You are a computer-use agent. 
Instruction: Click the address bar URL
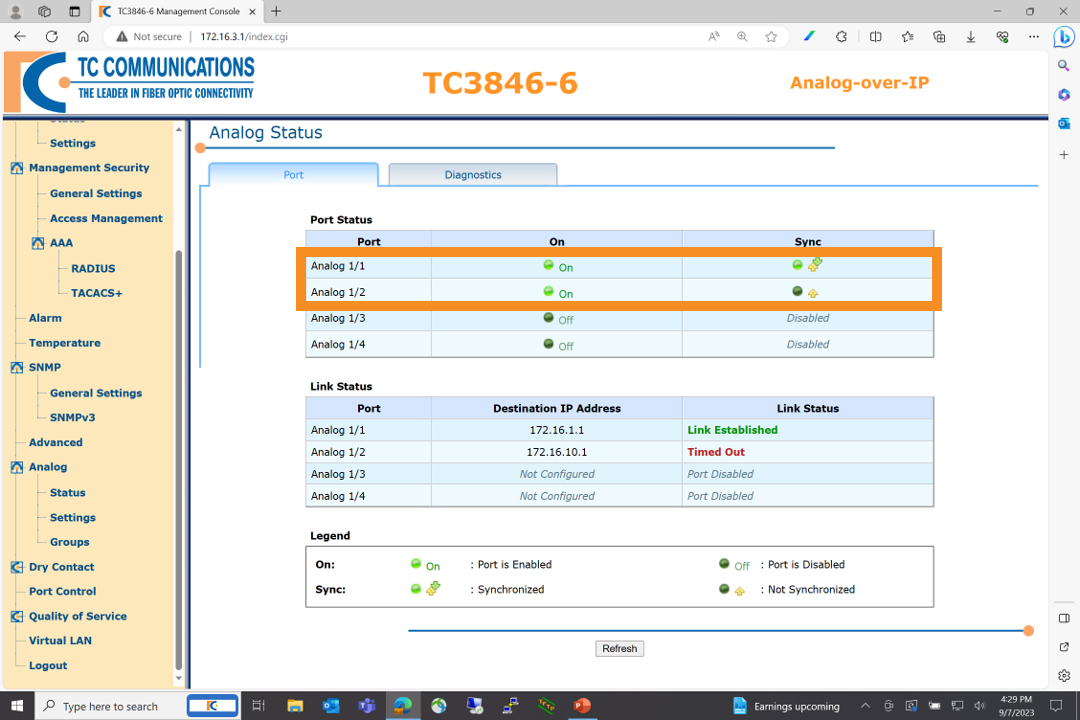pyautogui.click(x=244, y=37)
